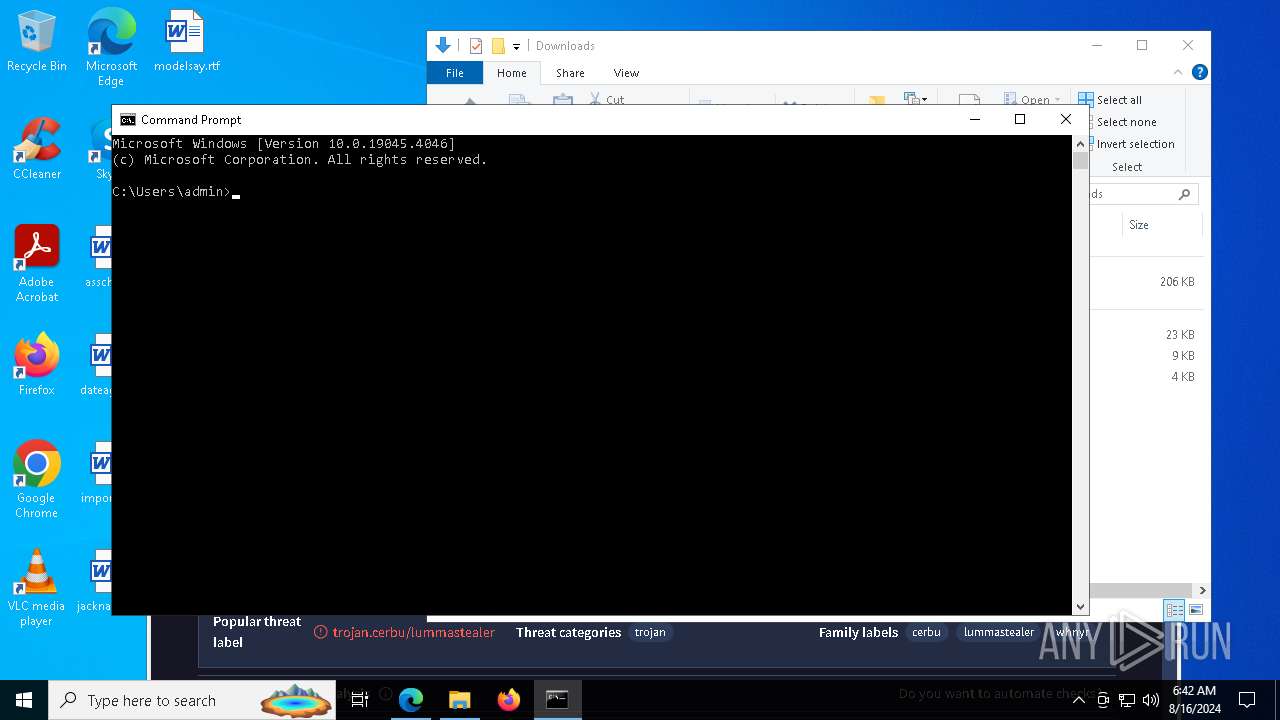Open Explorer Help question mark icon
This screenshot has height=720, width=1280.
pos(1200,72)
